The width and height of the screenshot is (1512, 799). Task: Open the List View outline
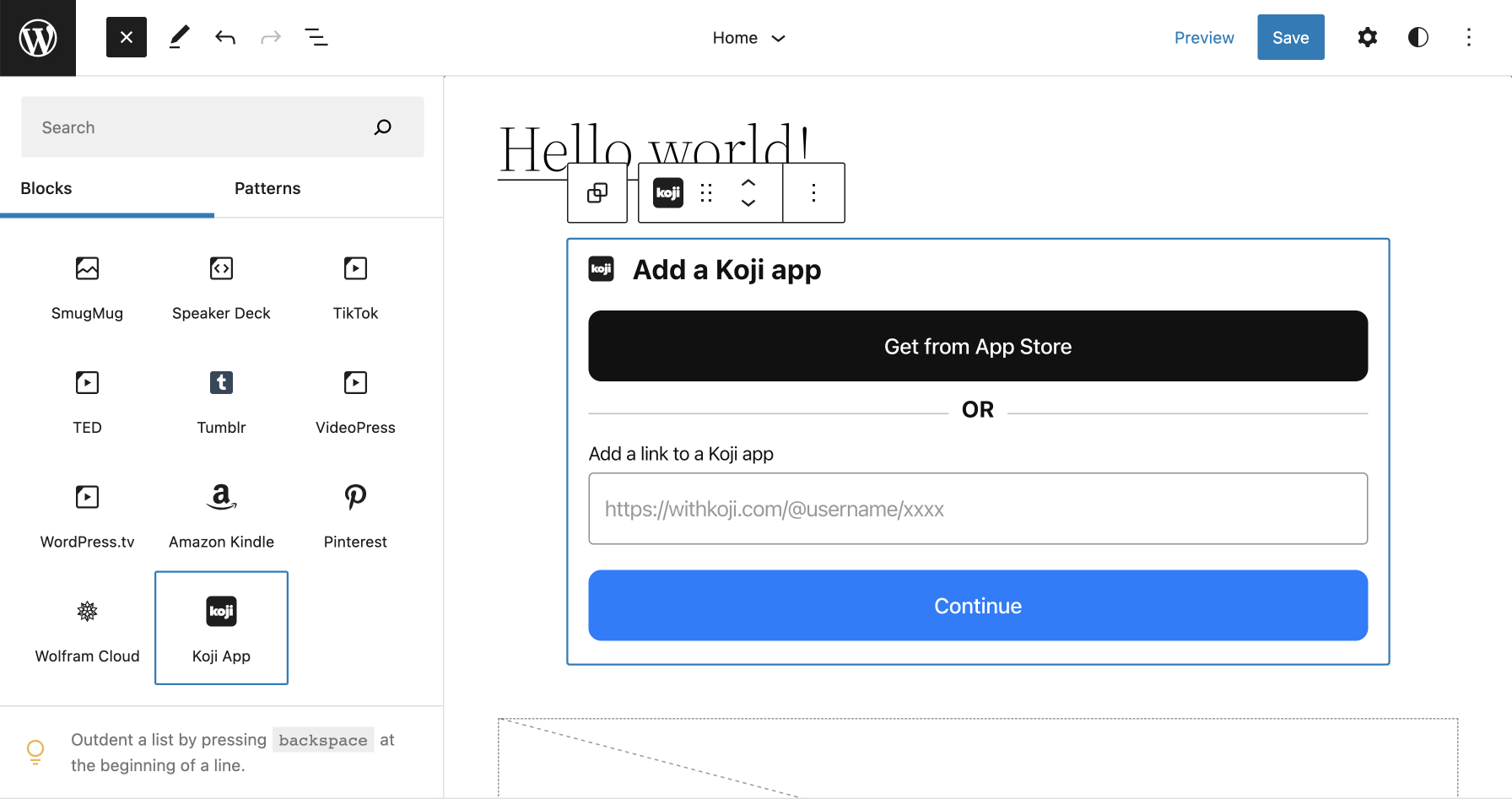(316, 37)
